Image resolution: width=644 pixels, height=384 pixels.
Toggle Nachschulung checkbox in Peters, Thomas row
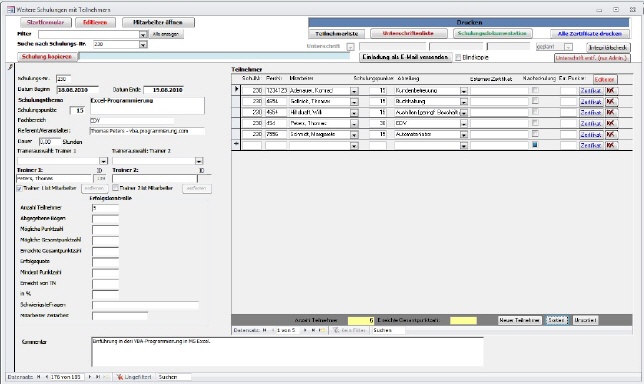pos(535,123)
